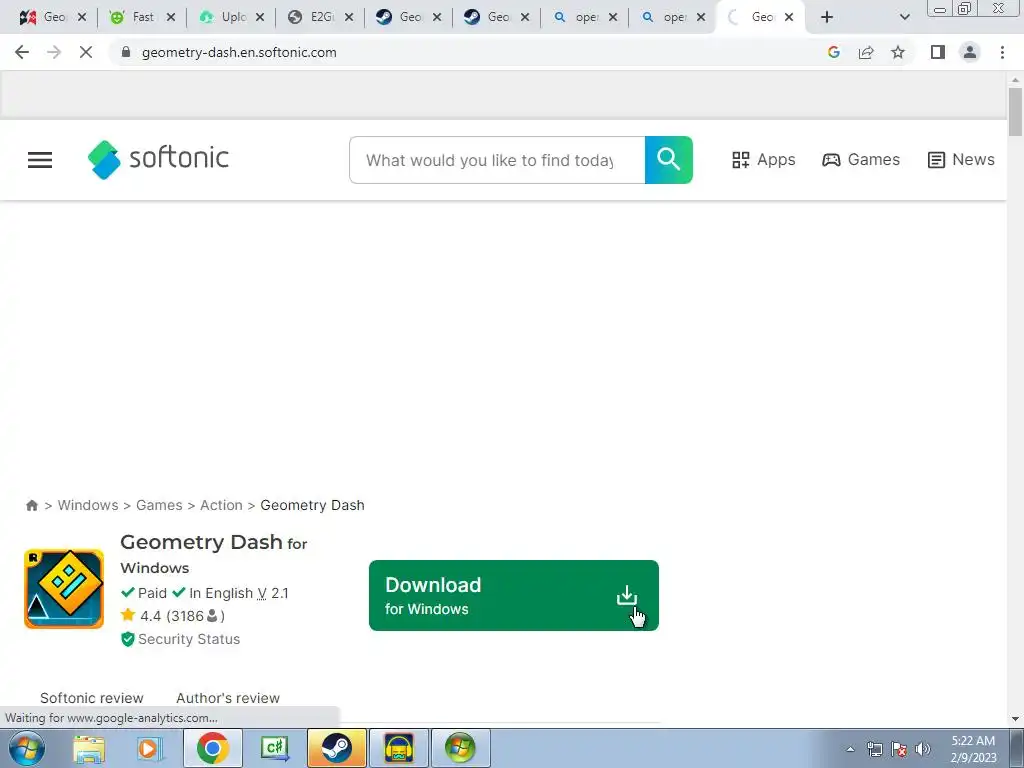1024x768 pixels.
Task: Switch to the Author's review tab
Action: point(228,698)
